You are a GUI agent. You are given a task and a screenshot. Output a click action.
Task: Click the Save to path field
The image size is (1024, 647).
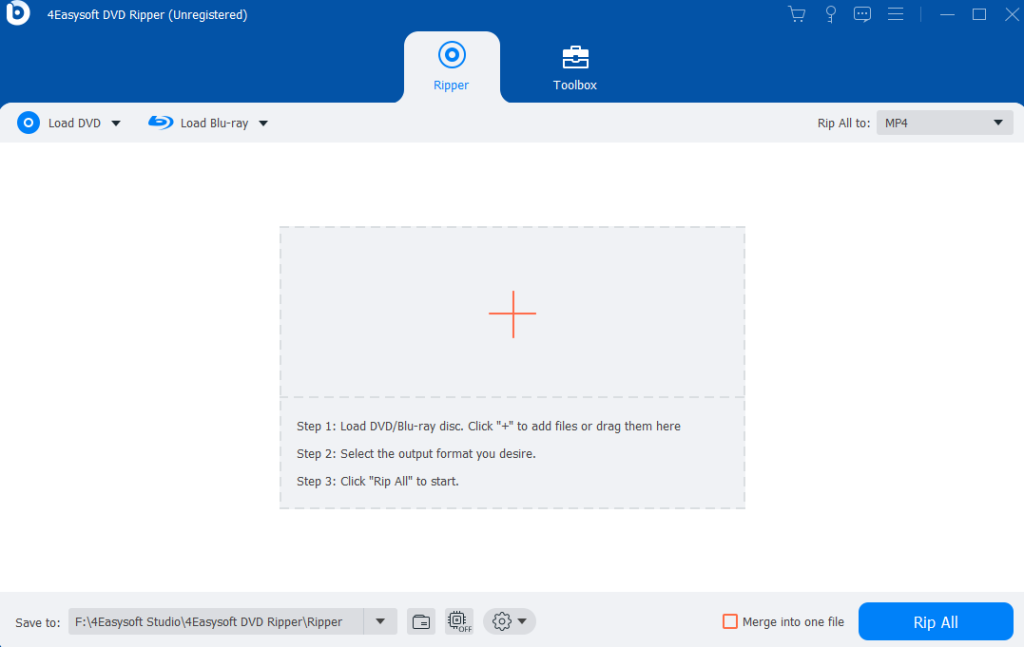[215, 622]
